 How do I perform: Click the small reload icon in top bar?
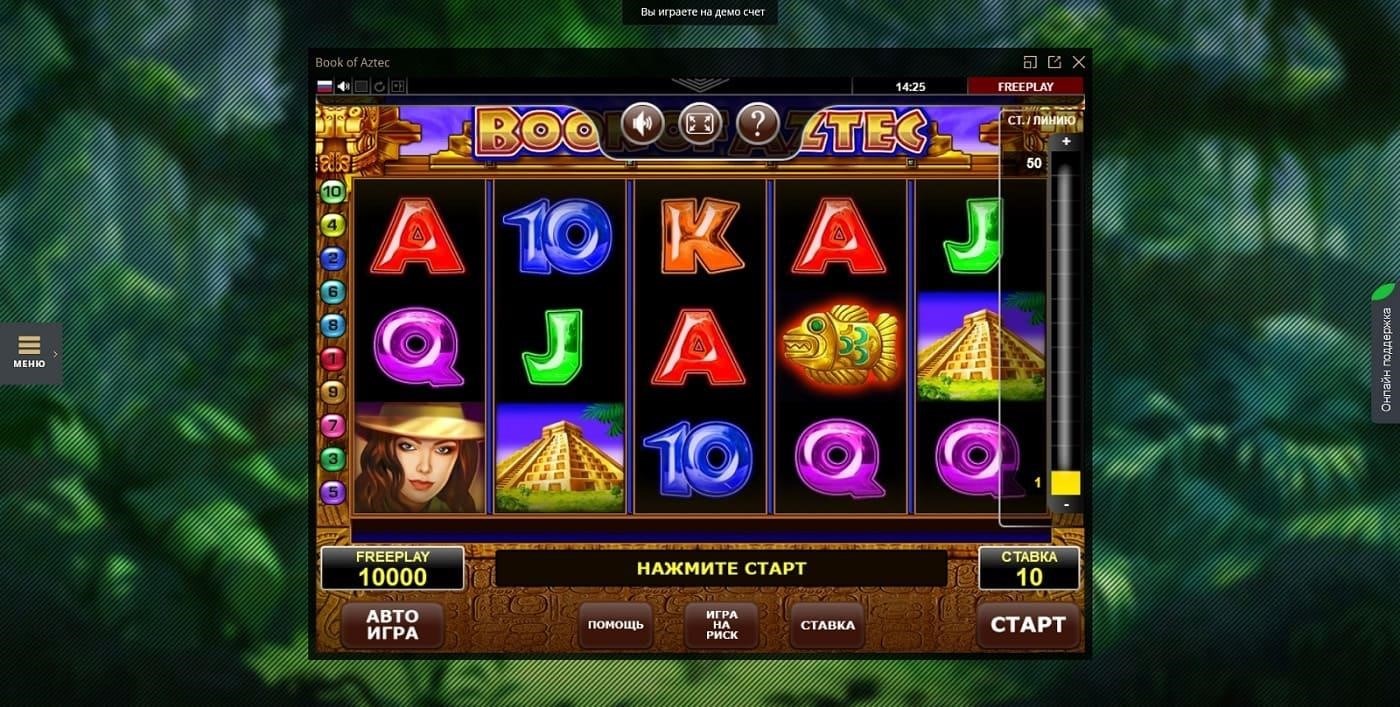pos(380,87)
